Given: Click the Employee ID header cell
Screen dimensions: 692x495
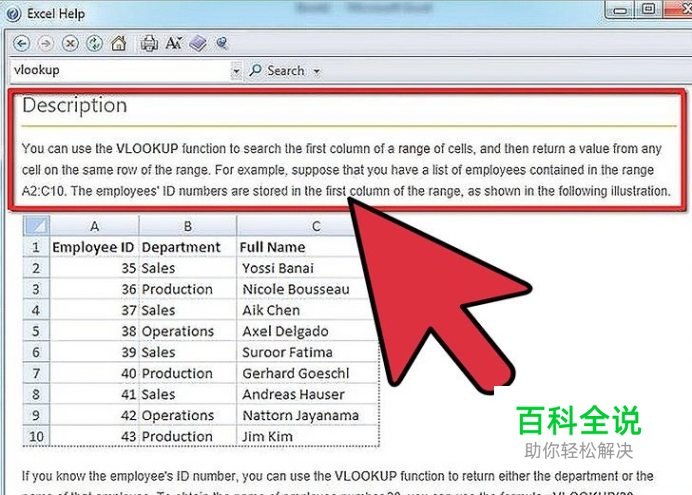Looking at the screenshot, I should pyautogui.click(x=93, y=248).
